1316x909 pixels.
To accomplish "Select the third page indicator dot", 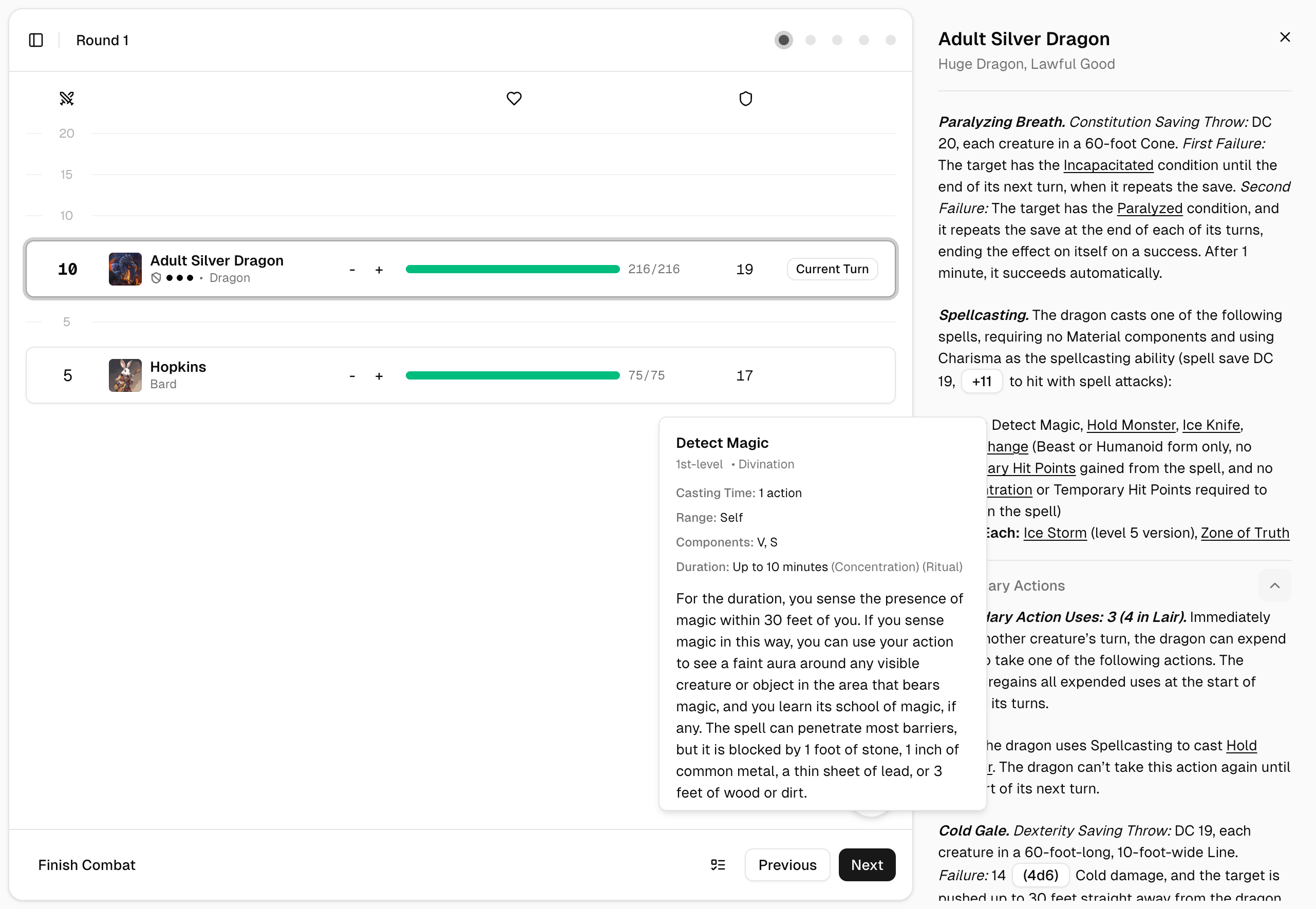I will (x=837, y=40).
